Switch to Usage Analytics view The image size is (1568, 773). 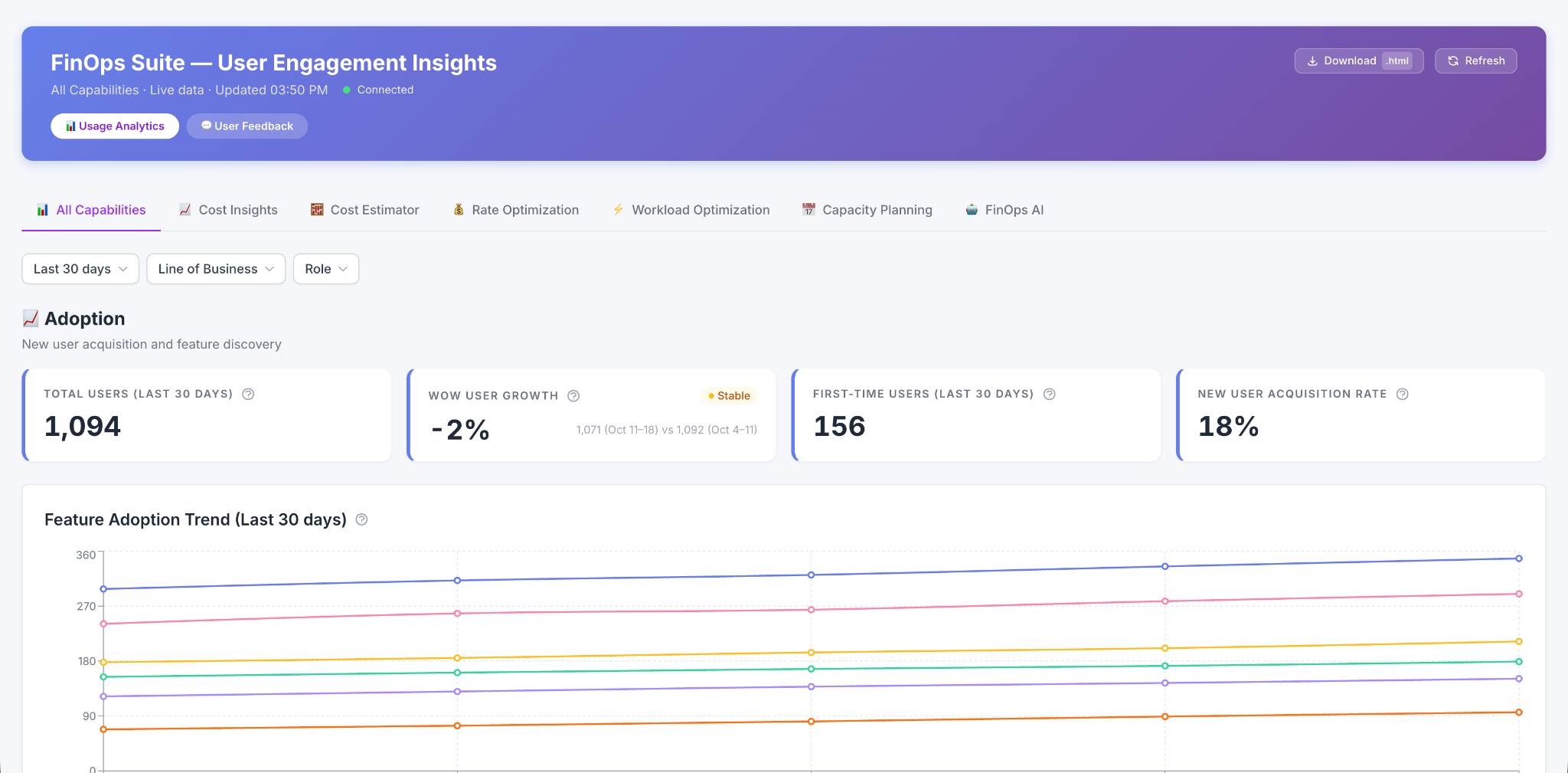(115, 126)
